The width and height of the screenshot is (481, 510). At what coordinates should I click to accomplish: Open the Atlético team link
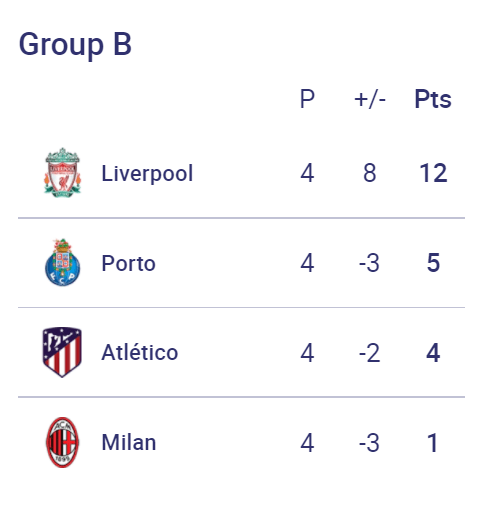point(140,352)
